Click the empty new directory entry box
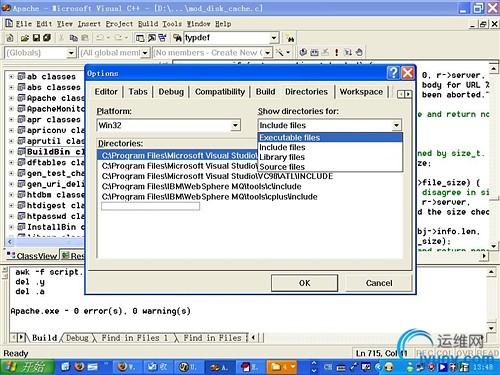 pos(150,206)
